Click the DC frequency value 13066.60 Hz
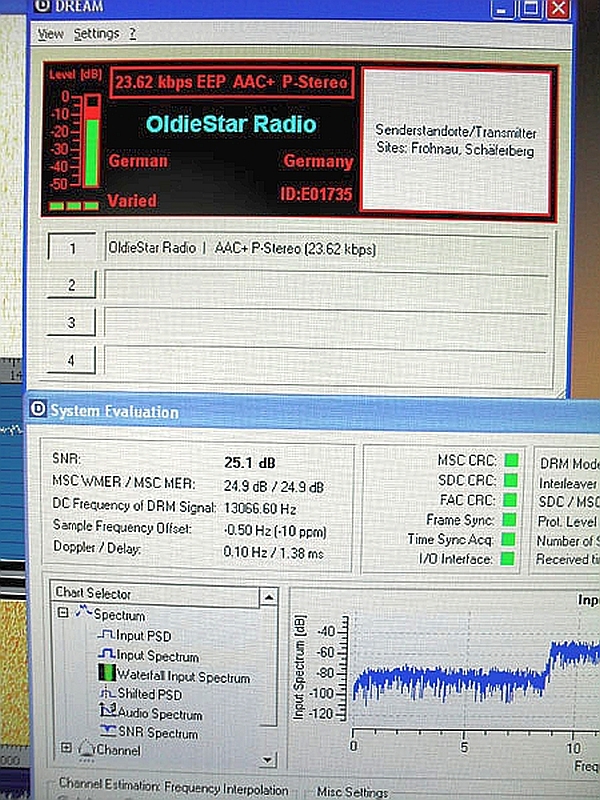600x800 pixels. 260,509
